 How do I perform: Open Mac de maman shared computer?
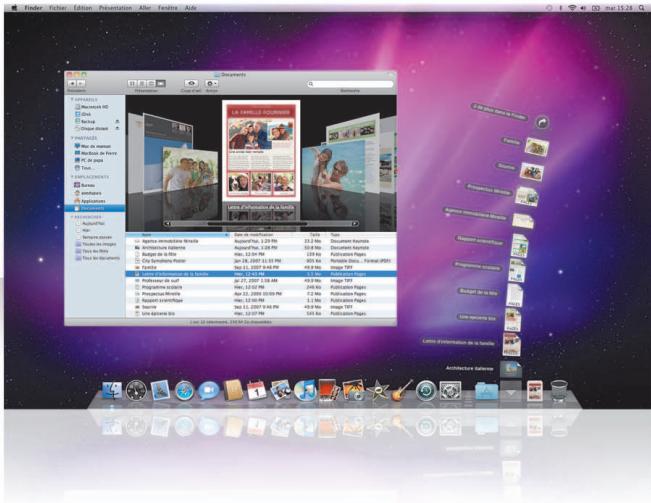point(95,146)
